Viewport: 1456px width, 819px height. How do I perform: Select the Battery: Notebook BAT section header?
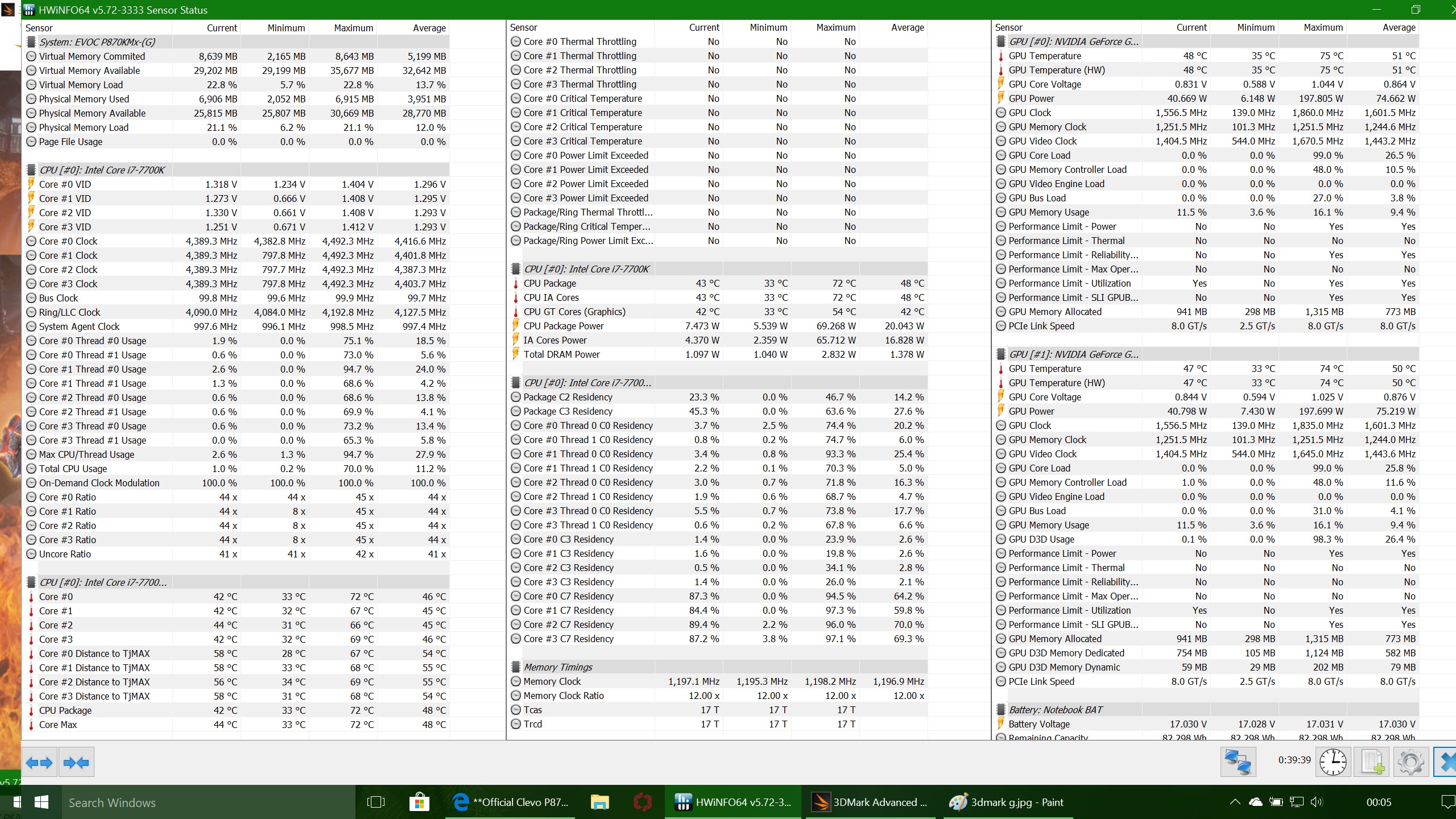(1055, 710)
